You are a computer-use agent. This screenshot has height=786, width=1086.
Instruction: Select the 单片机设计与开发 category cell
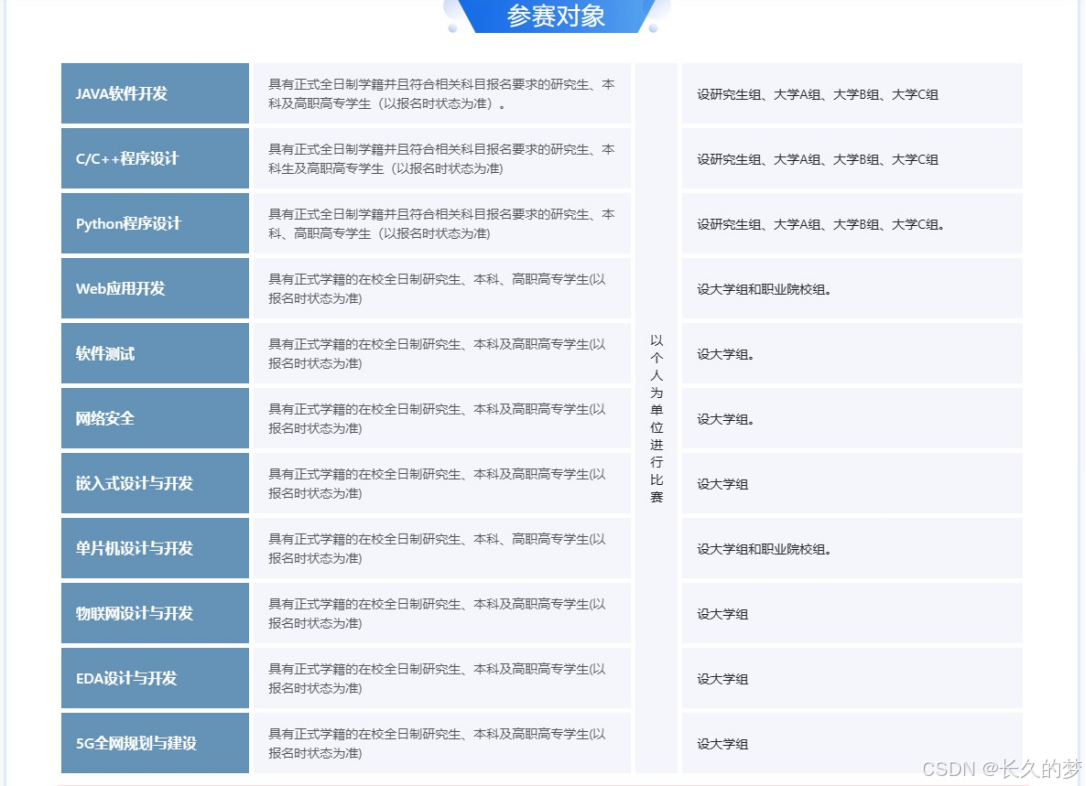(155, 548)
